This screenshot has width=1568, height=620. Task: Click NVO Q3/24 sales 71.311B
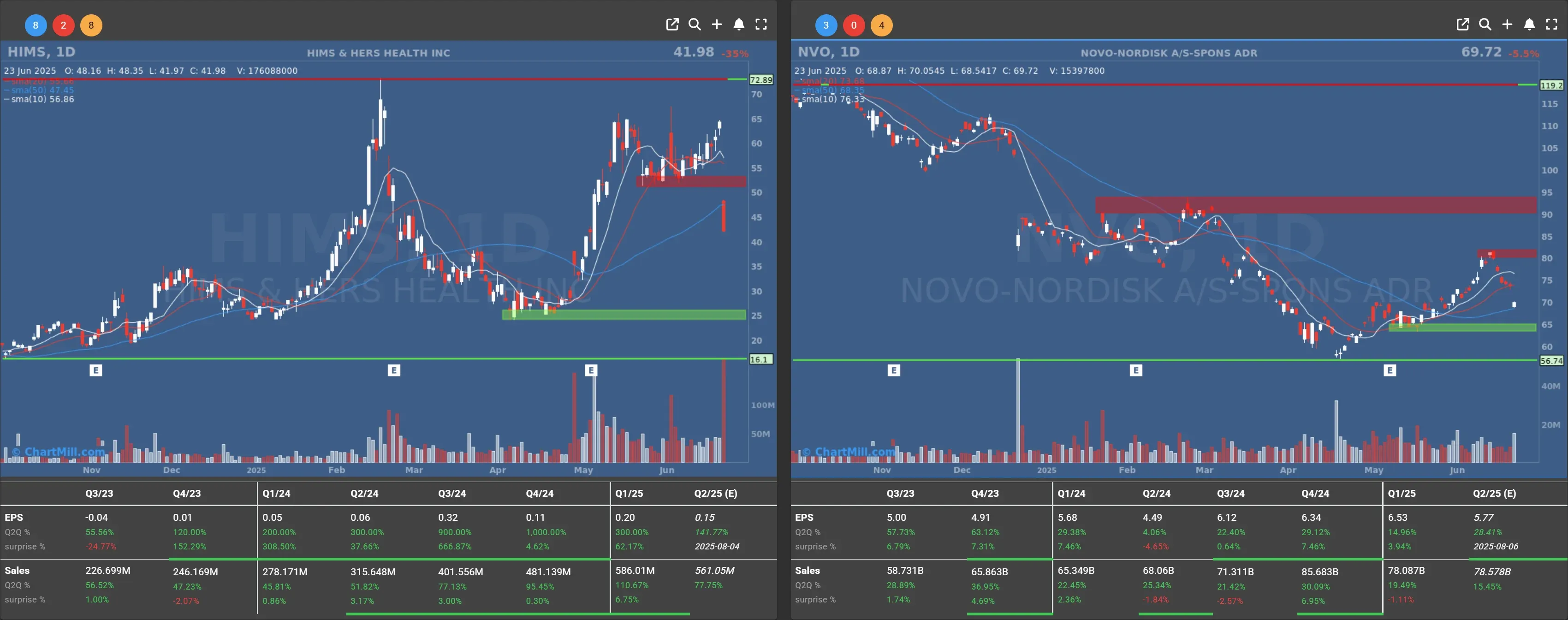pos(1235,572)
